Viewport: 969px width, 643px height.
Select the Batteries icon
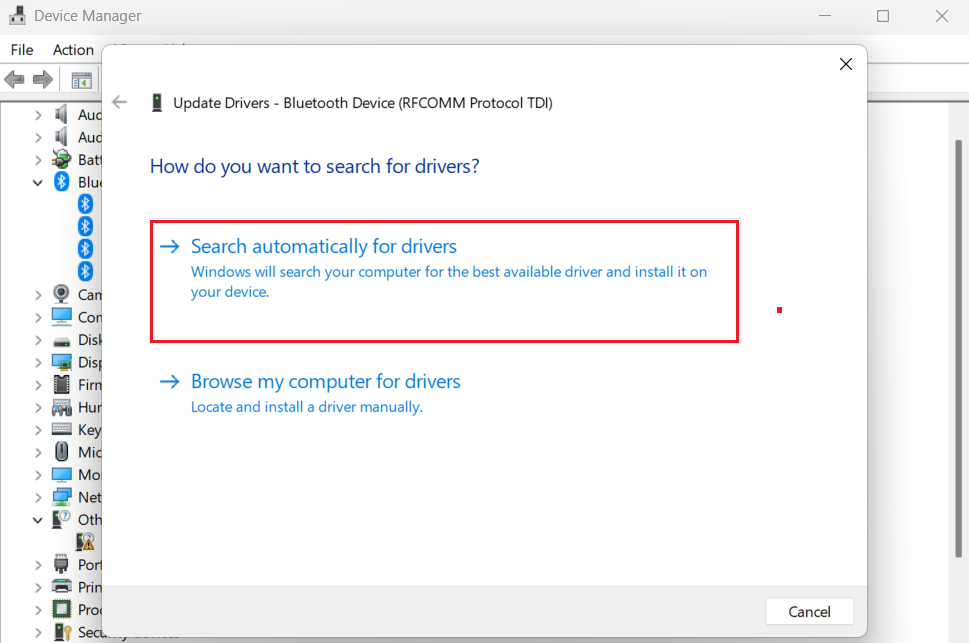61,159
